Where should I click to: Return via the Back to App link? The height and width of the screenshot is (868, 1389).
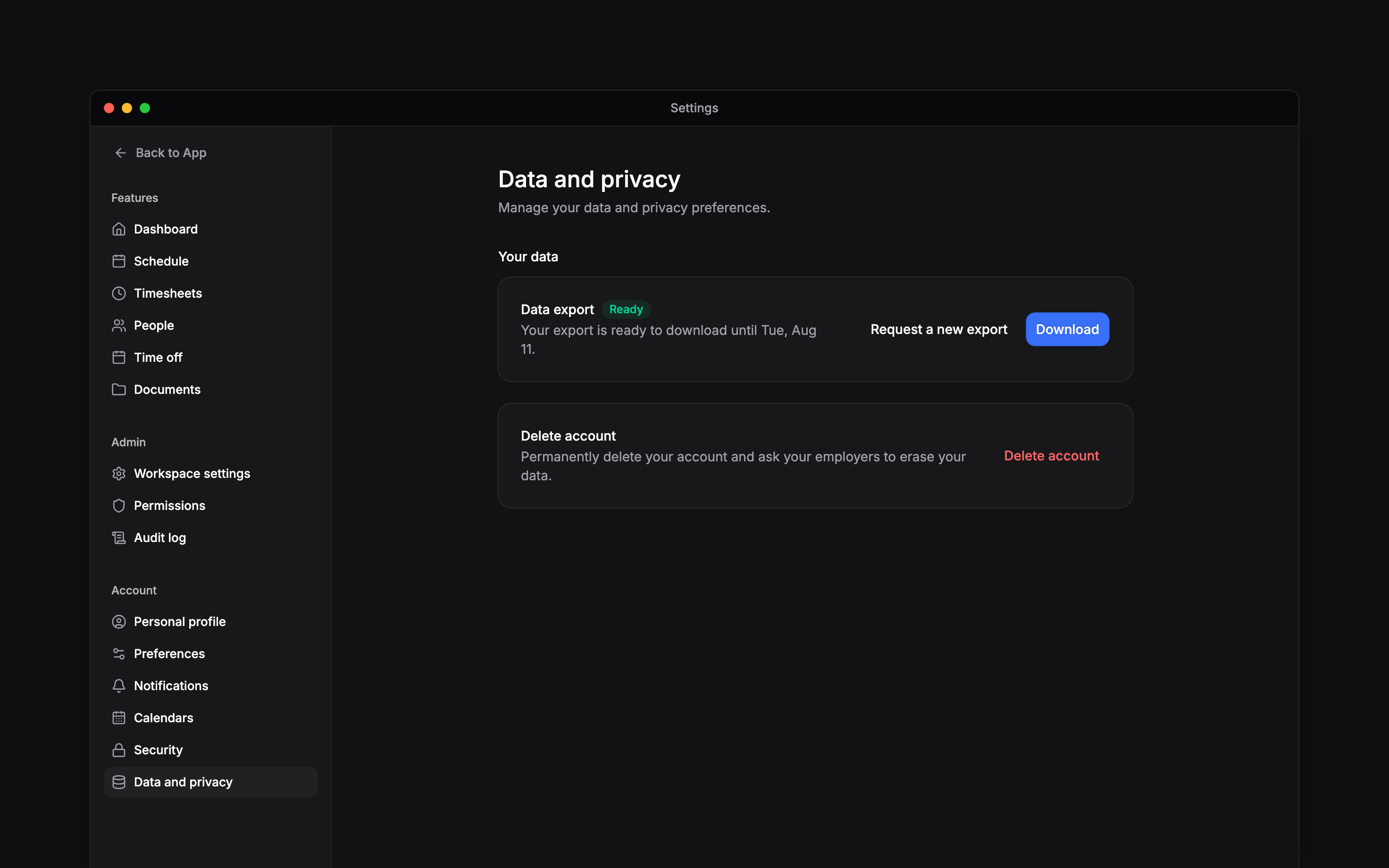(160, 153)
